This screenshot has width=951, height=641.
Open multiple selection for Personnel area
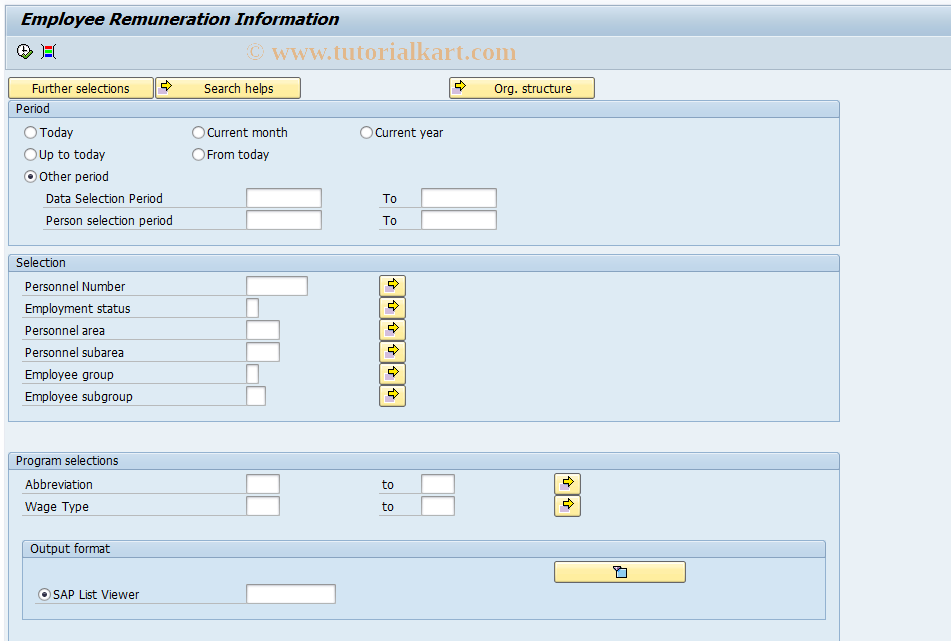pyautogui.click(x=392, y=329)
